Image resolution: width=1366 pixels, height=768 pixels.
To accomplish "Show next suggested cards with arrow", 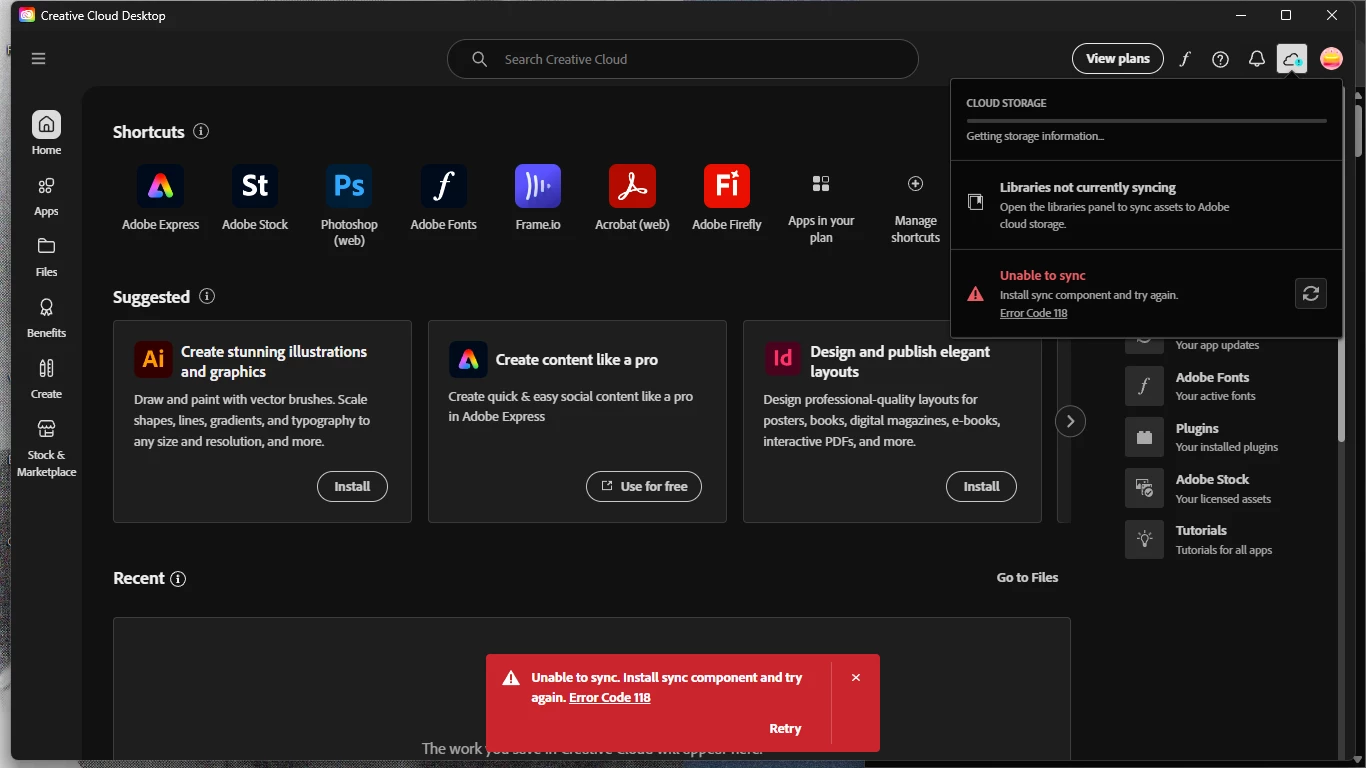I will [1070, 421].
